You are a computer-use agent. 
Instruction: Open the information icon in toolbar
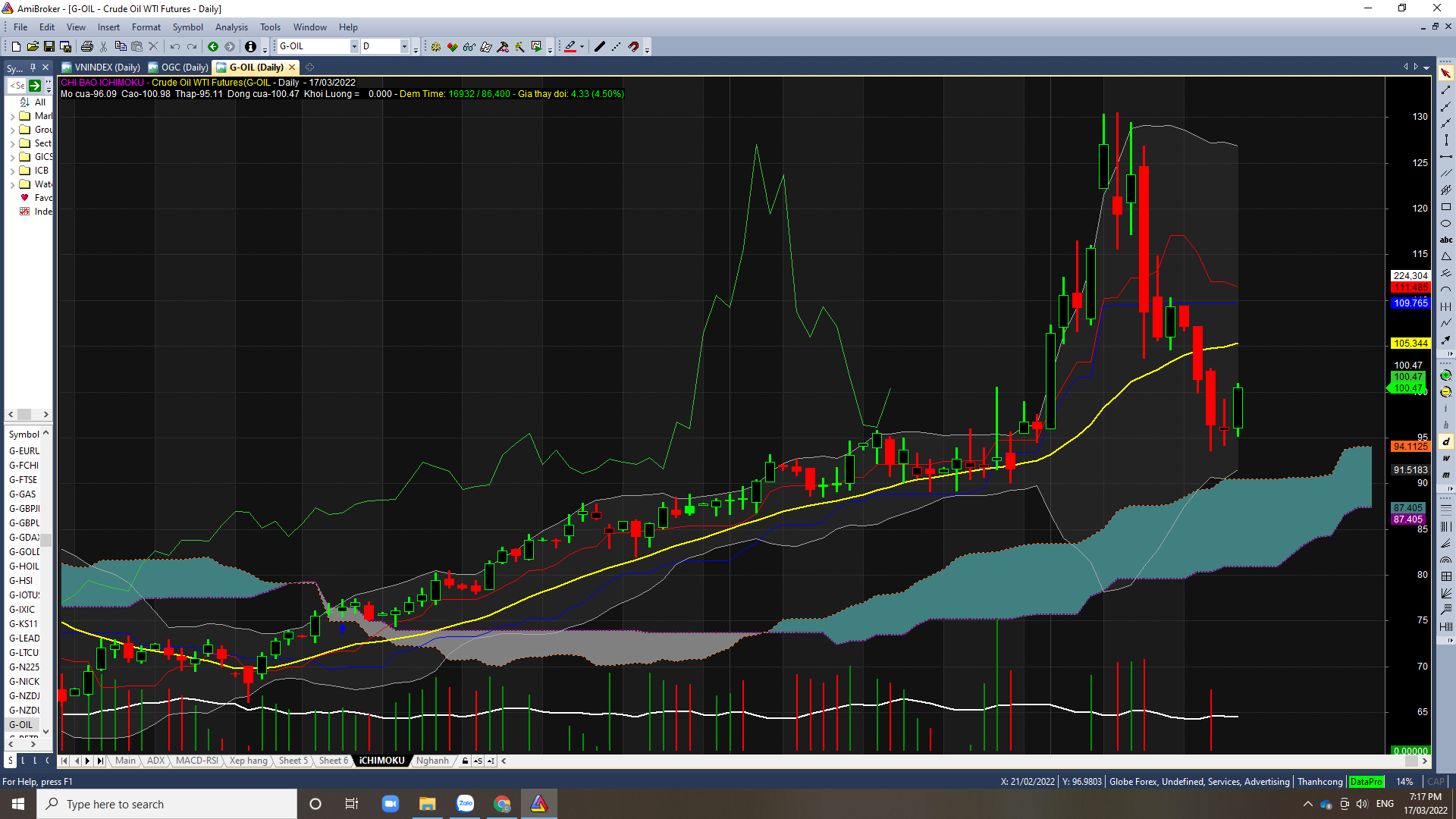(250, 47)
